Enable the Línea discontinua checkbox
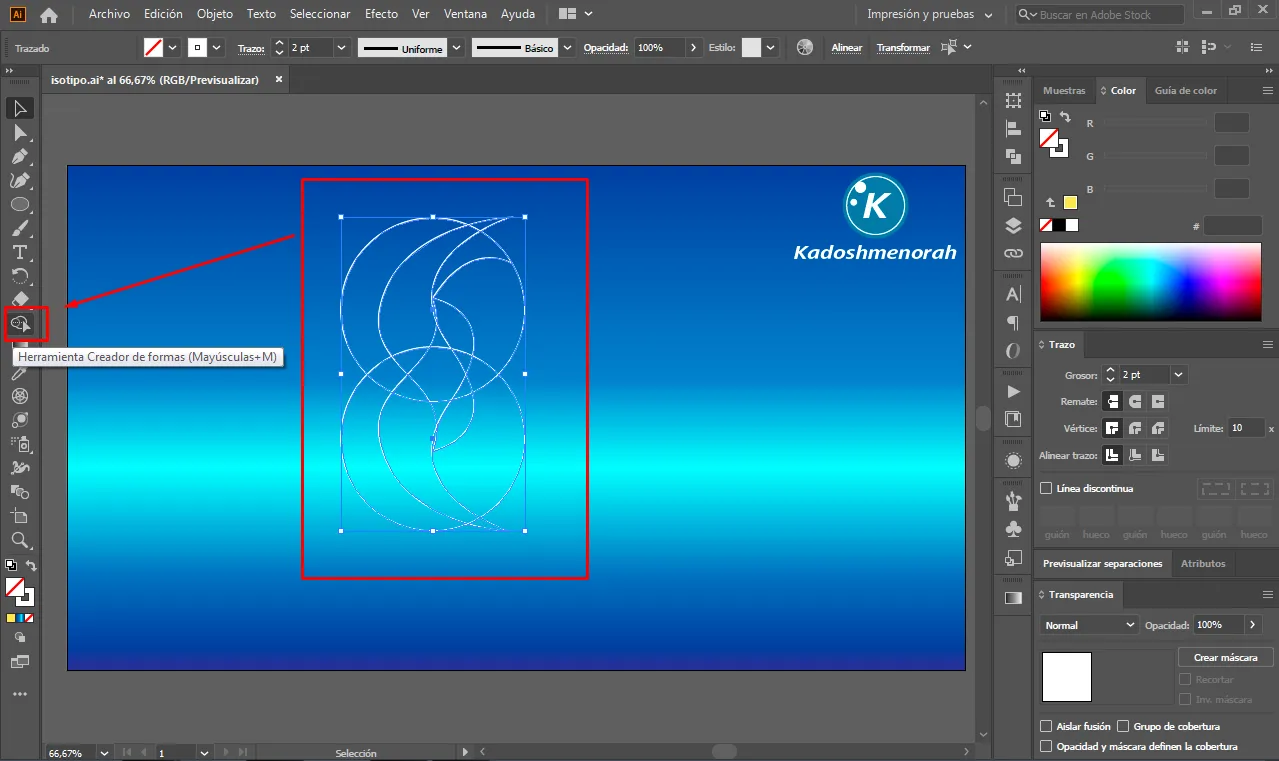The image size is (1279, 761). (1046, 488)
